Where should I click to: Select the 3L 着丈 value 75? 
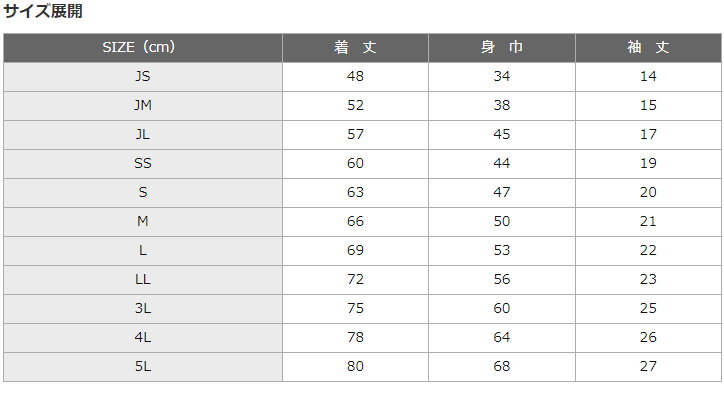point(355,308)
